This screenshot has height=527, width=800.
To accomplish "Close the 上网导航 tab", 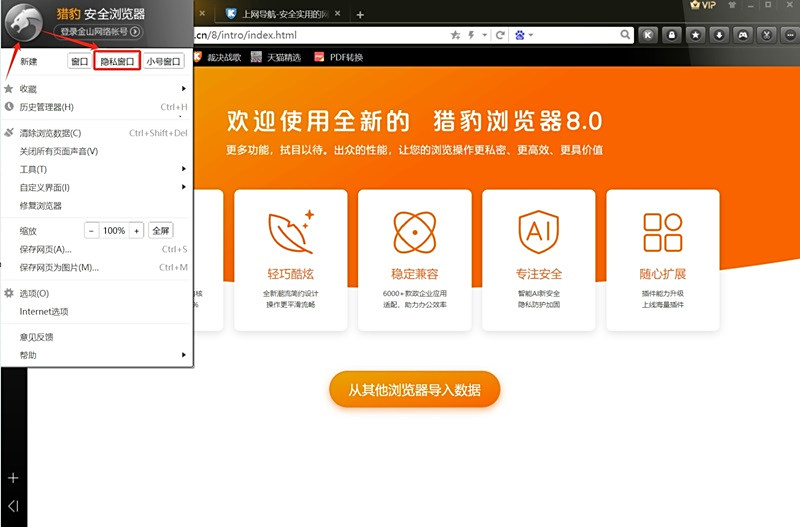I will point(337,14).
